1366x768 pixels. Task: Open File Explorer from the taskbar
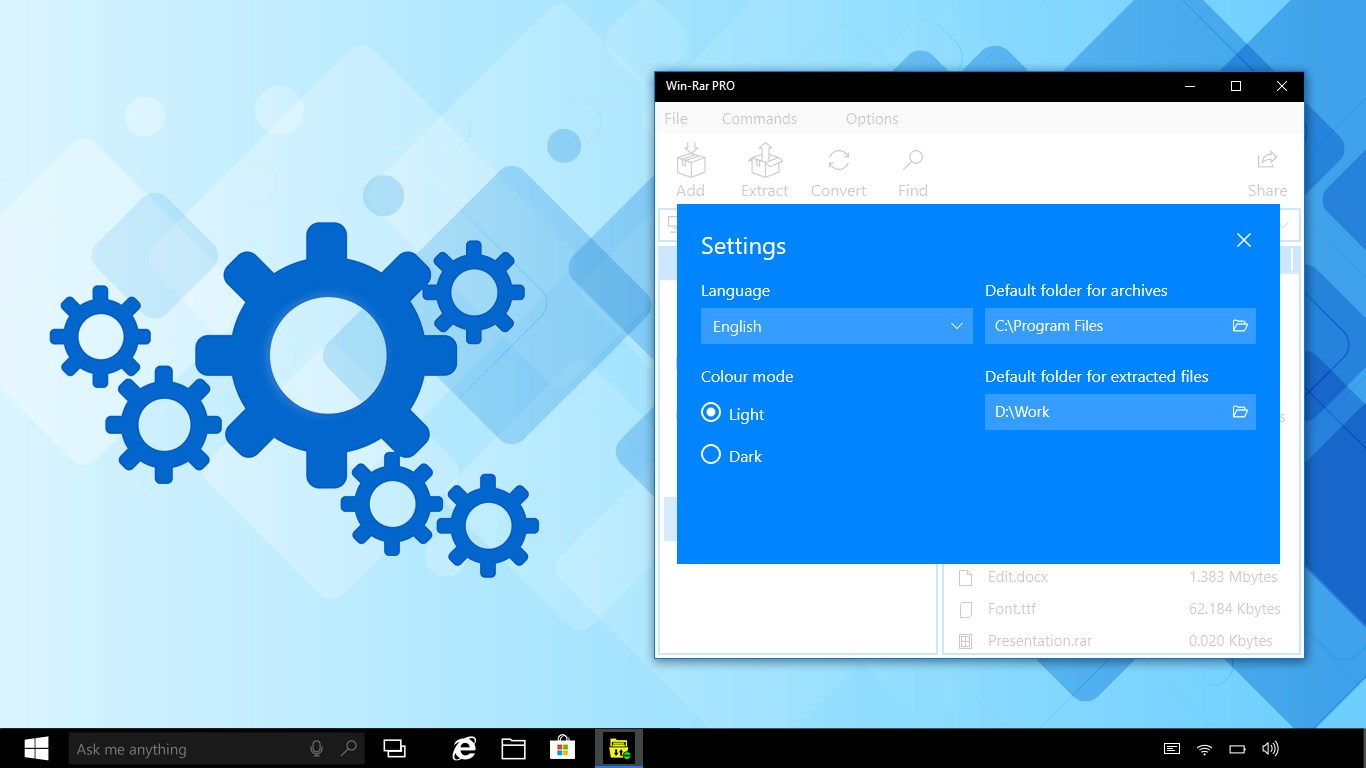point(514,748)
